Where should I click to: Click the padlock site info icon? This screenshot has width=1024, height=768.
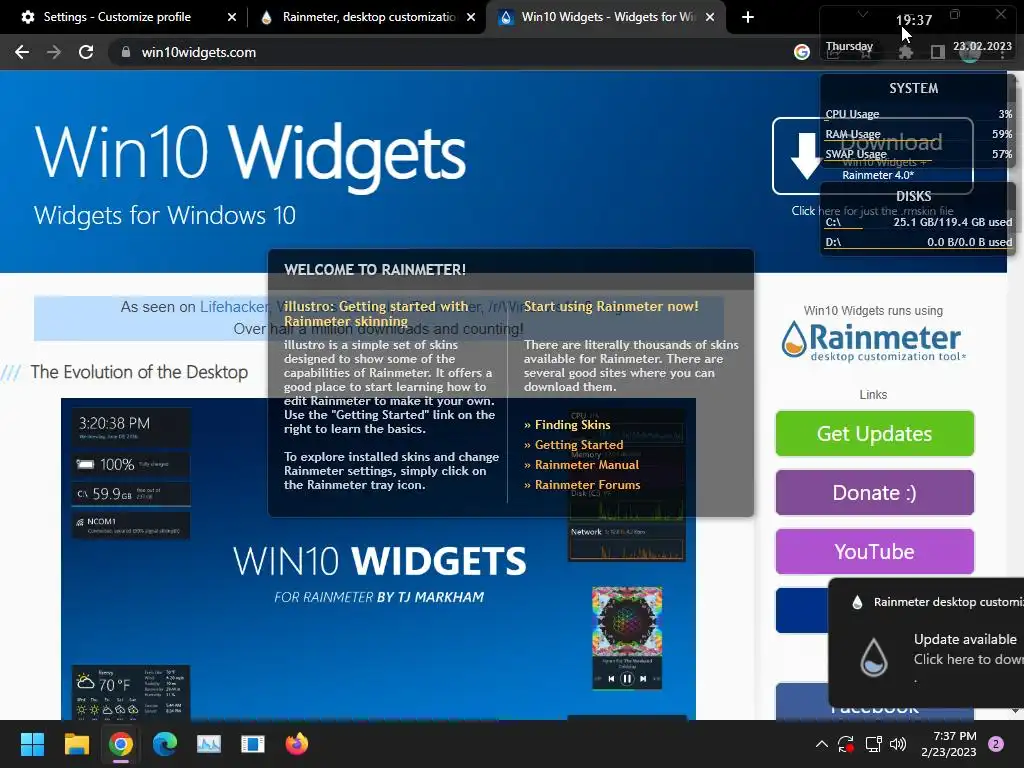coord(125,52)
